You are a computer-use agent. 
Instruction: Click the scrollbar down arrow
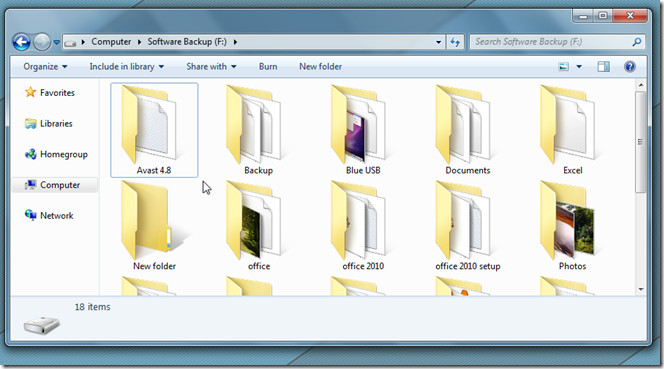coord(641,289)
